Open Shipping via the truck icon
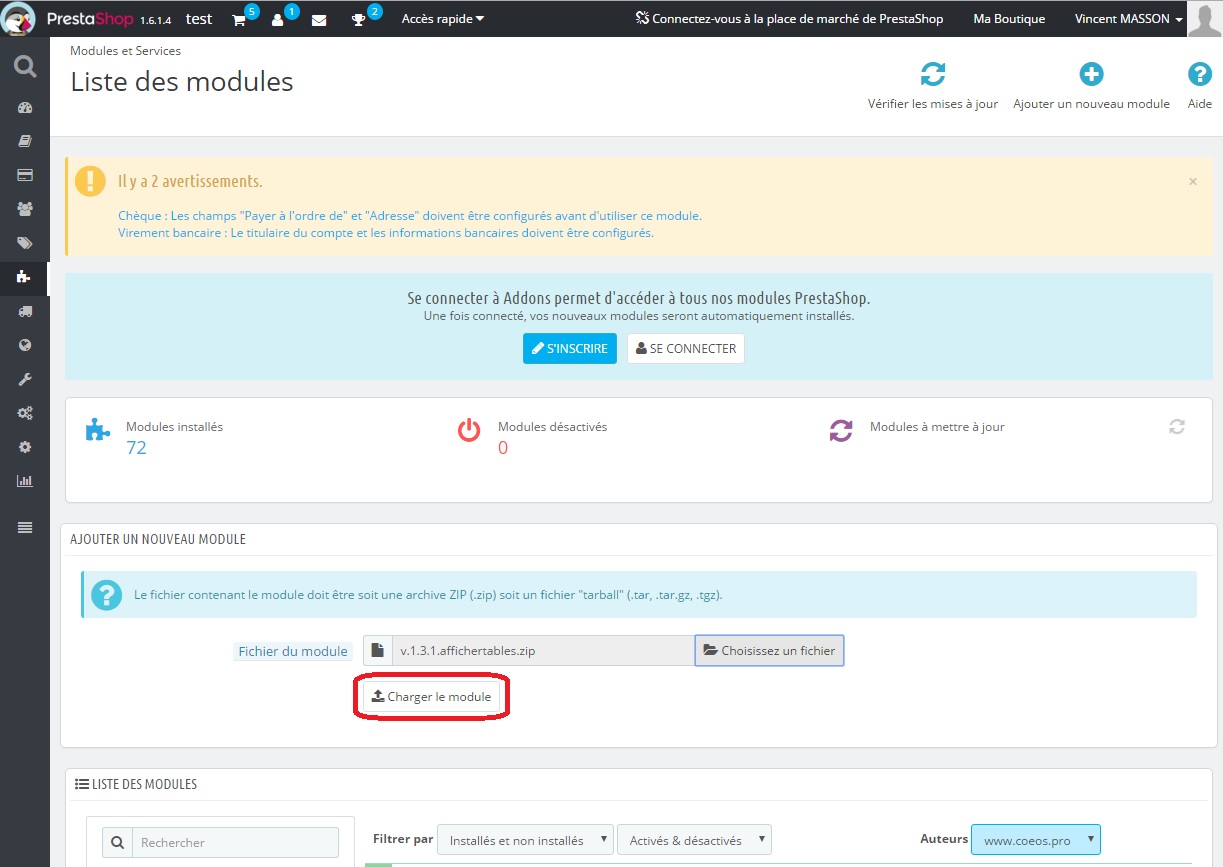1223x867 pixels. click(x=25, y=311)
